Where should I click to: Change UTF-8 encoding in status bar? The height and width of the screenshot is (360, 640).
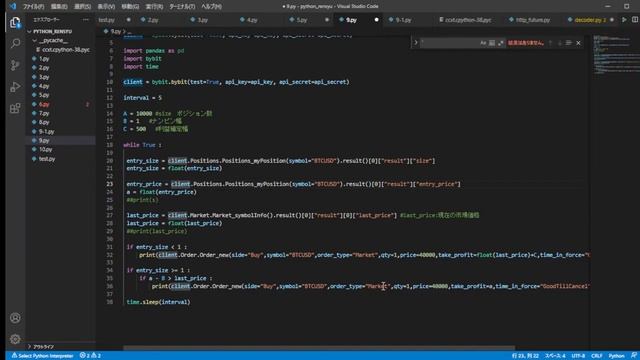[x=578, y=356]
